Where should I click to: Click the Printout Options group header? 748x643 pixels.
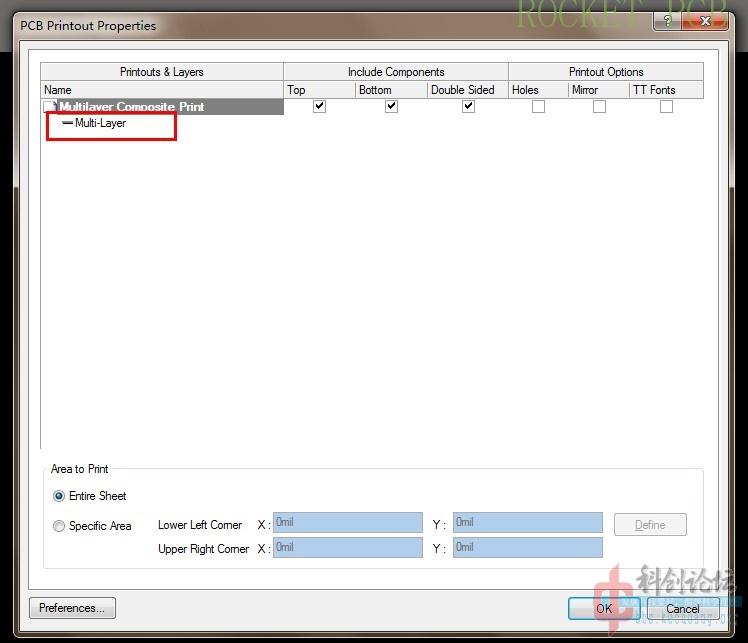point(606,72)
